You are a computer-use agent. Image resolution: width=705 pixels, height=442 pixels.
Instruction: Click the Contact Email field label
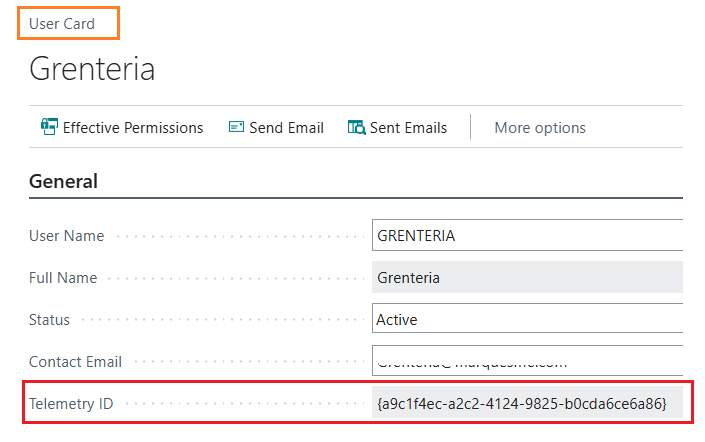[x=76, y=361]
